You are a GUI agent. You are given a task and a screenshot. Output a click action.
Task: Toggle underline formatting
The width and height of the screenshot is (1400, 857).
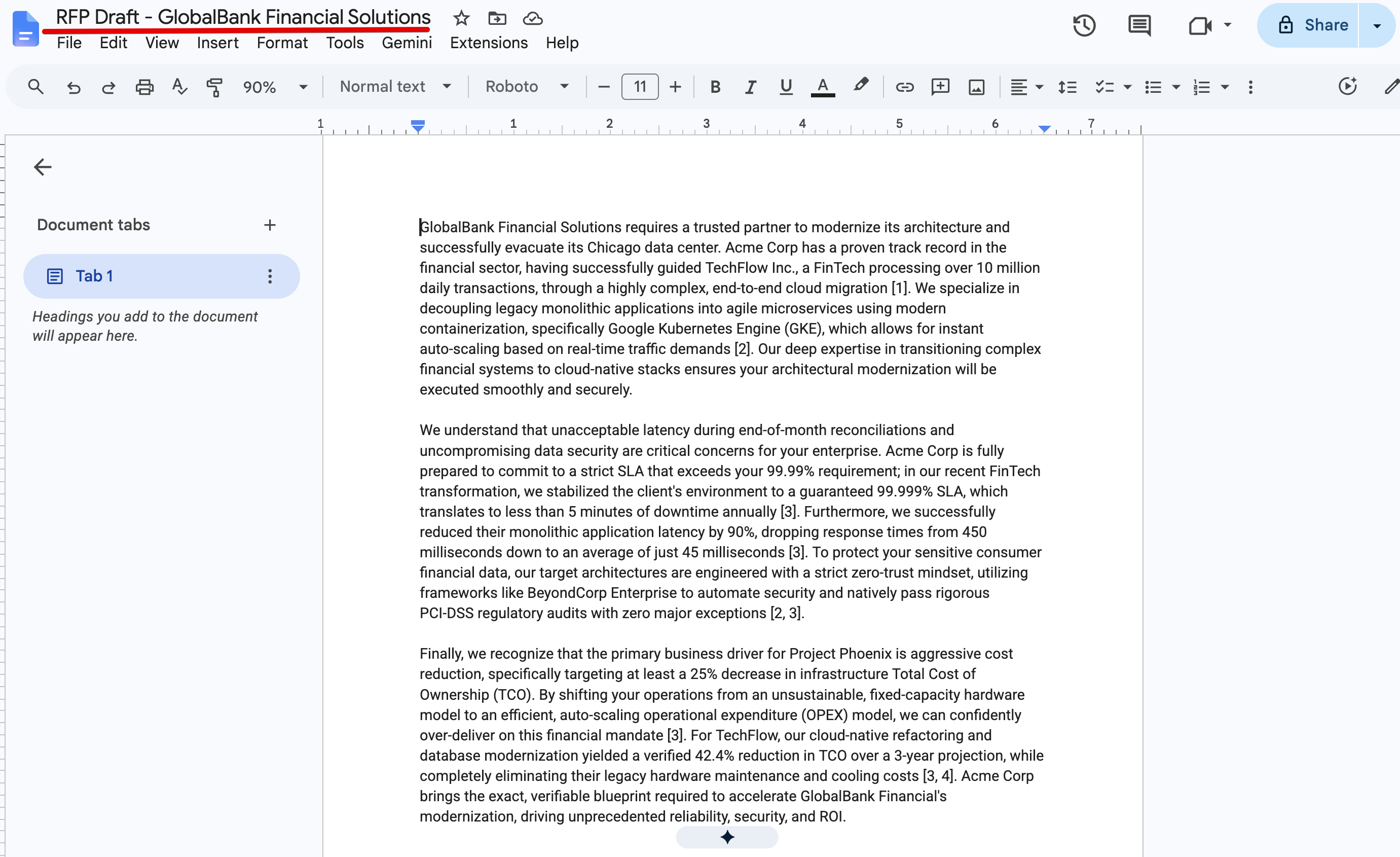click(x=786, y=87)
